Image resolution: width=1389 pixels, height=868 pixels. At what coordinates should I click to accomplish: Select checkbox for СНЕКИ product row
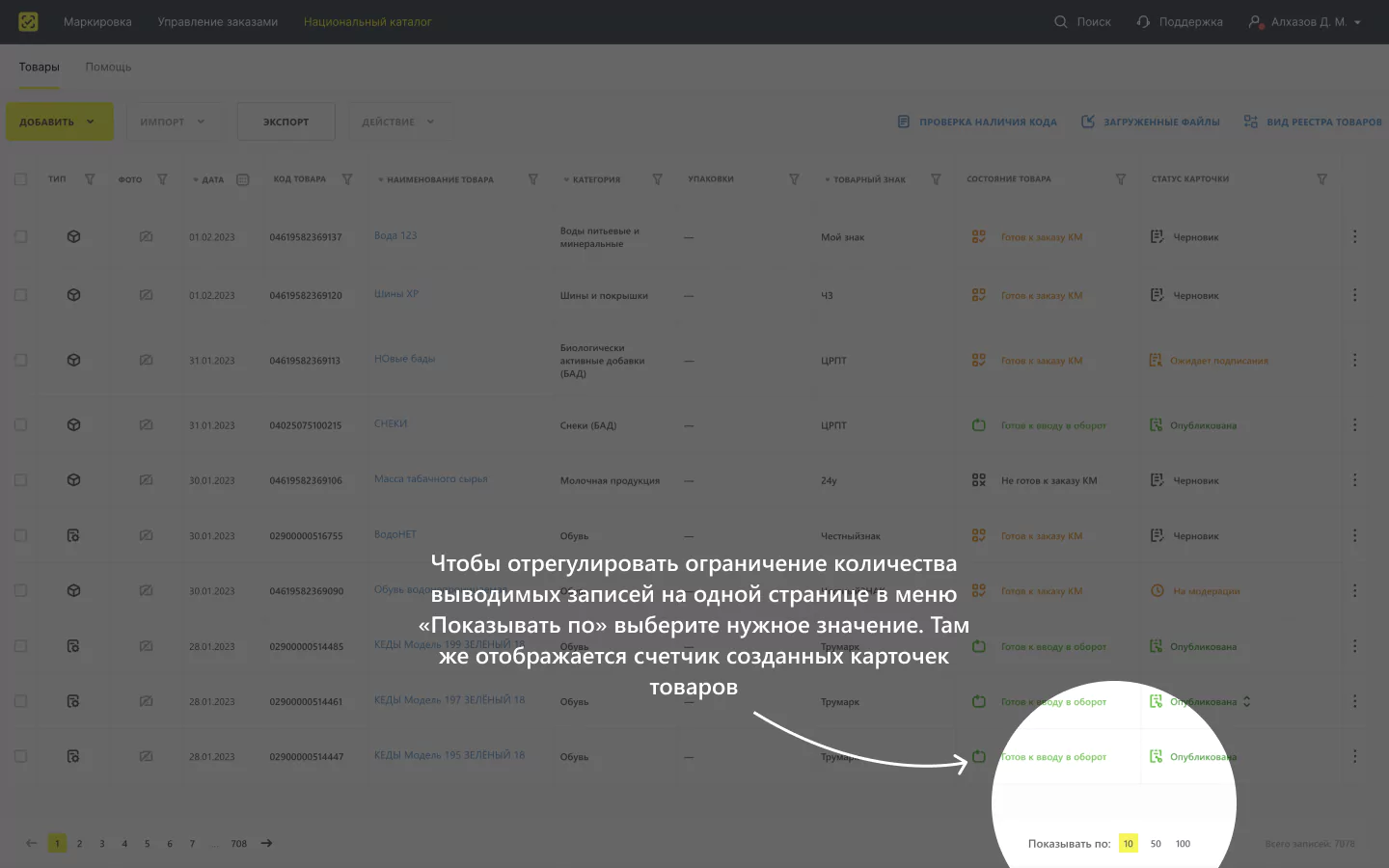pyautogui.click(x=20, y=424)
